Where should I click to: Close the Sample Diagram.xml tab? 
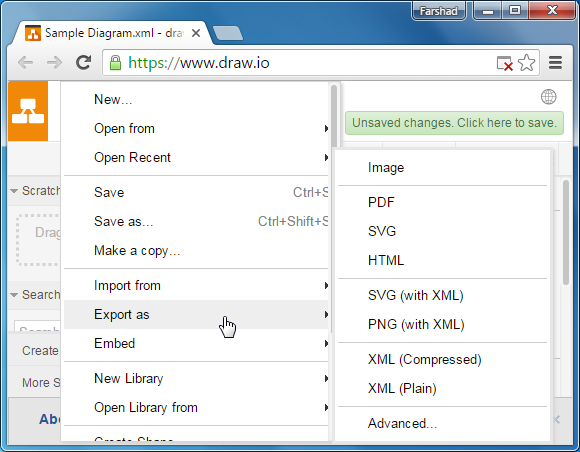(x=196, y=33)
